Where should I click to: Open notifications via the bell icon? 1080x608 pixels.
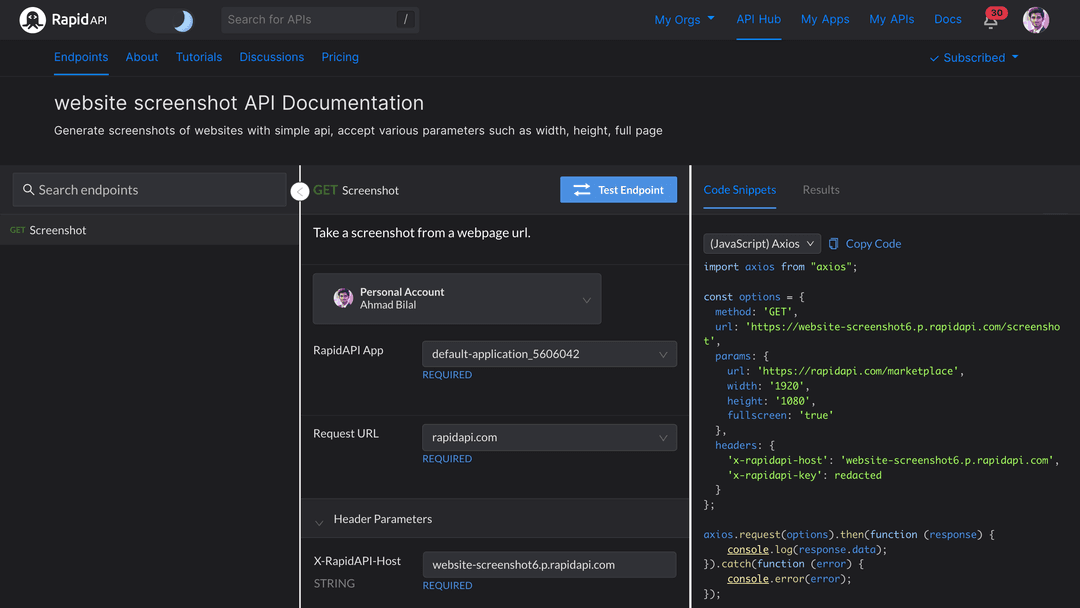point(989,20)
